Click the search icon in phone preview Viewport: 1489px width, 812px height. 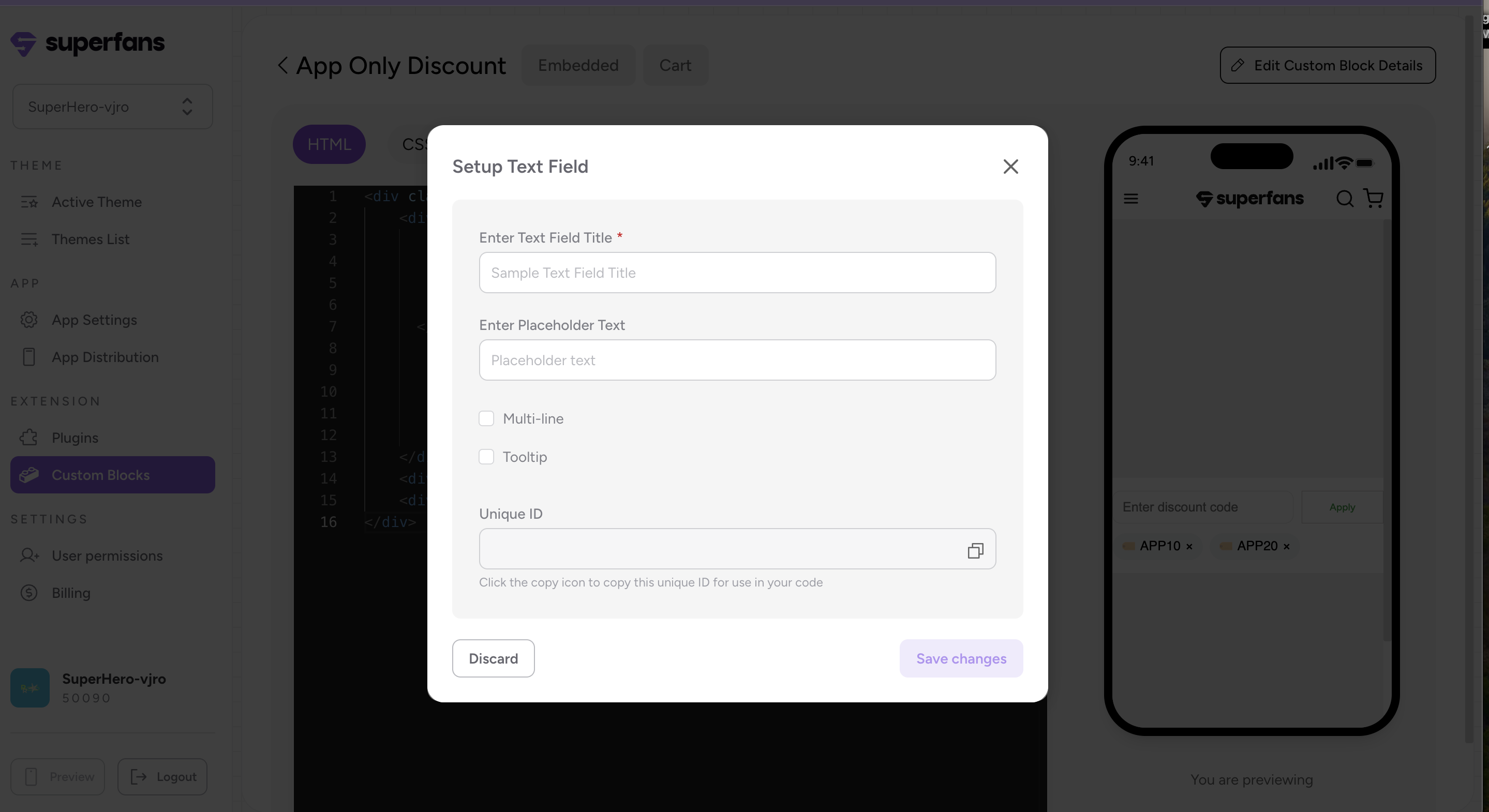pyautogui.click(x=1345, y=199)
